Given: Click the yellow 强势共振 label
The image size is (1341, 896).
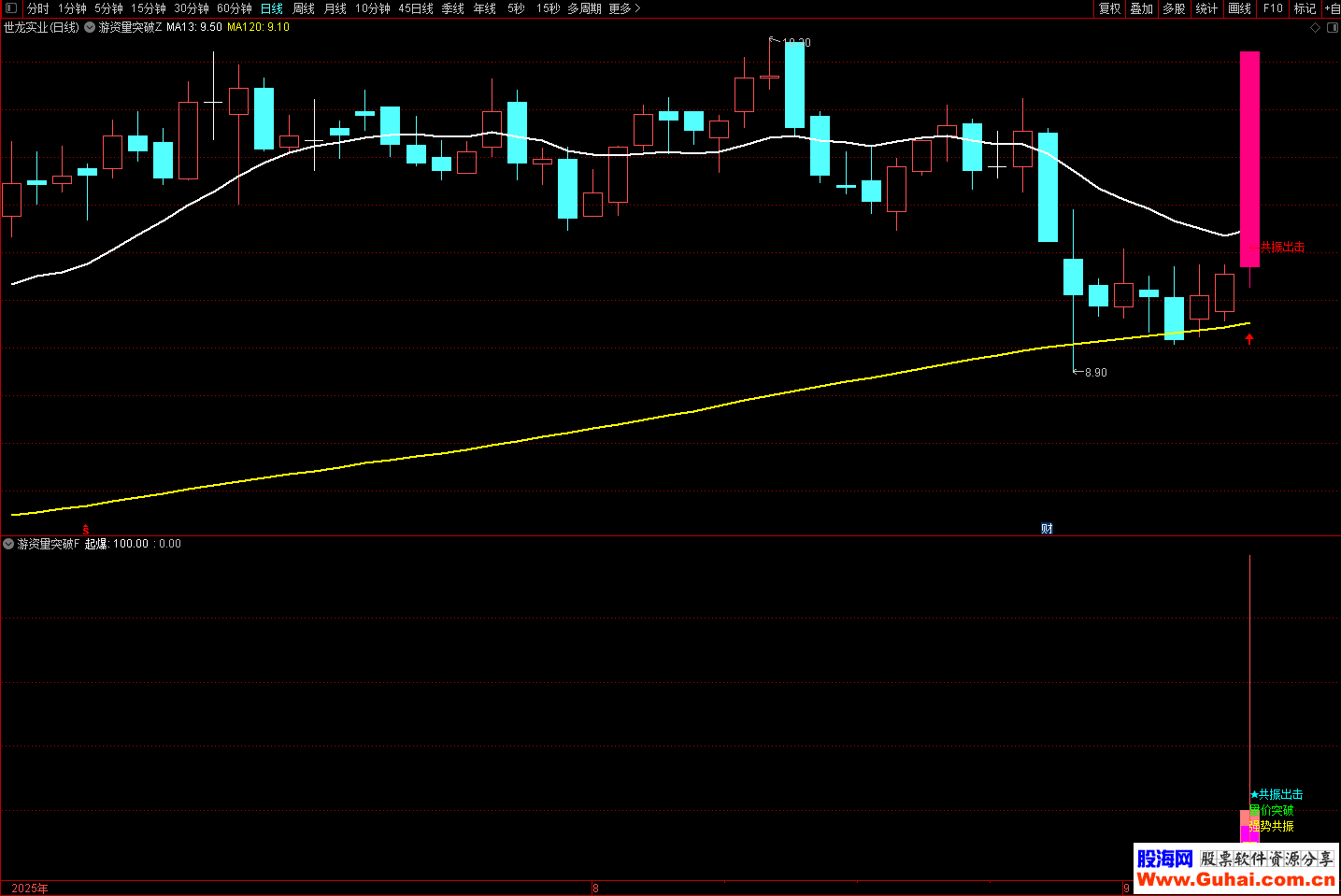Looking at the screenshot, I should [x=1272, y=826].
